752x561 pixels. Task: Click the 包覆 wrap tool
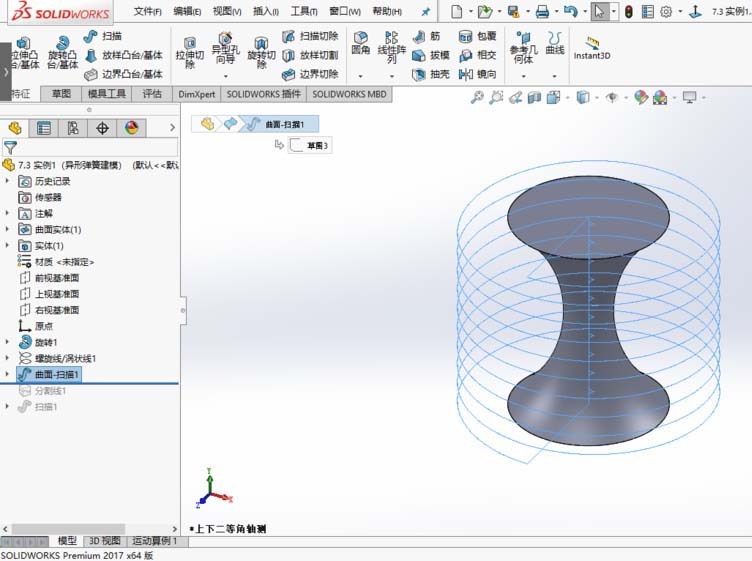pyautogui.click(x=478, y=36)
